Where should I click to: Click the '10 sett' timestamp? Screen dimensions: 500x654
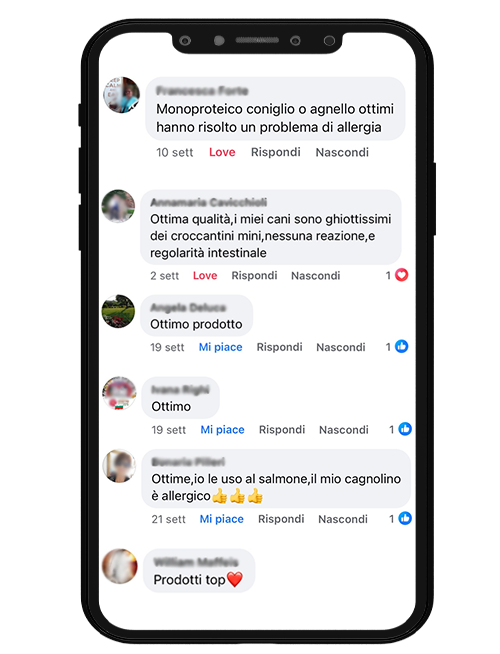(174, 152)
